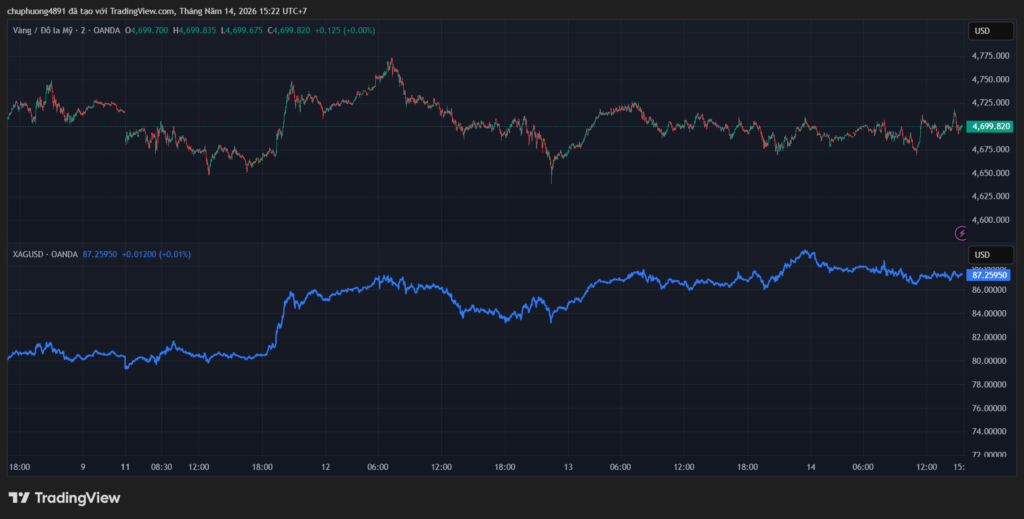Open the USD currency selector for the XAGUSD pane
Image resolution: width=1024 pixels, height=519 pixels.
click(990, 255)
